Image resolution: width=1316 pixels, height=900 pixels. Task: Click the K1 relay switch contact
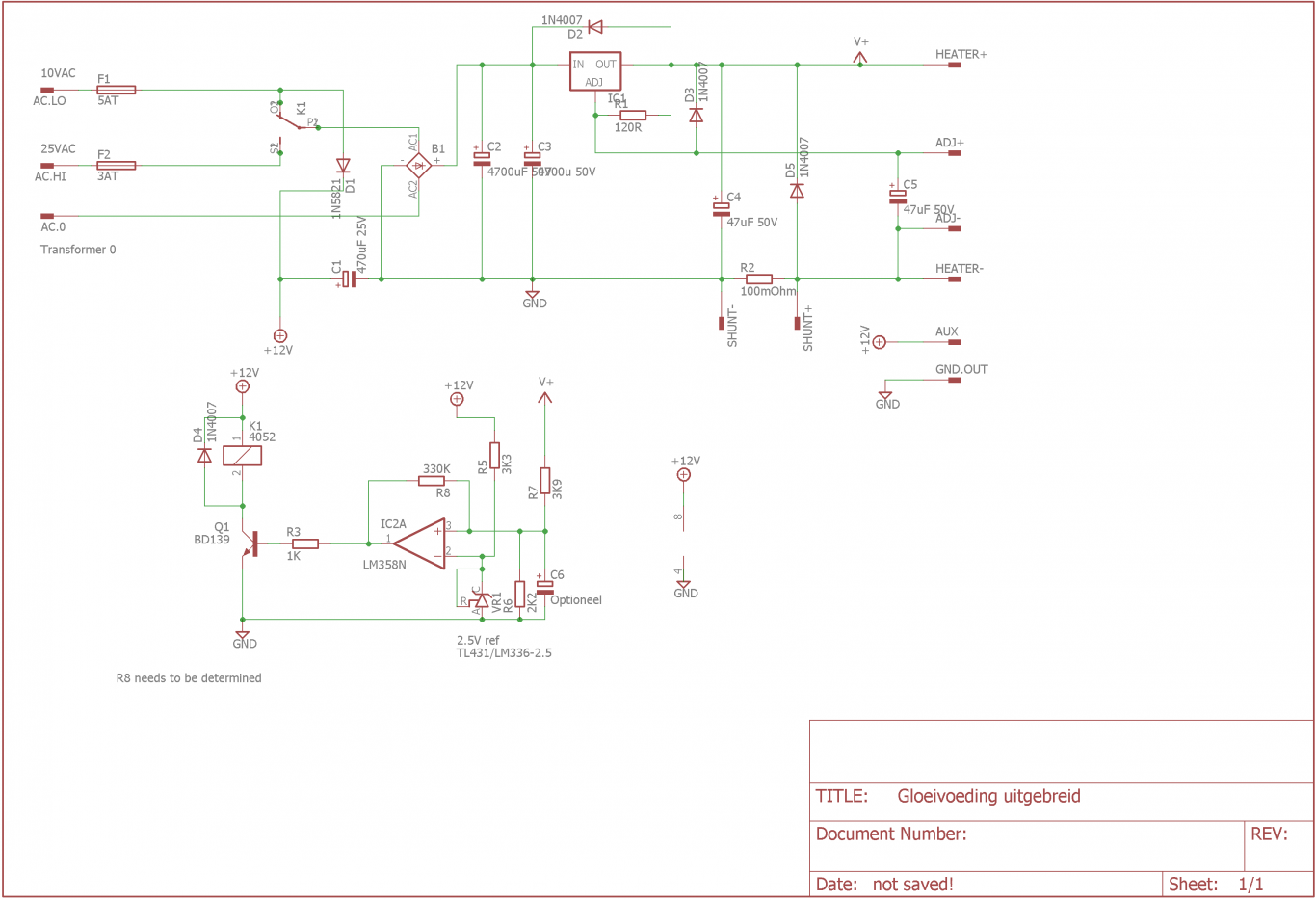click(x=291, y=123)
